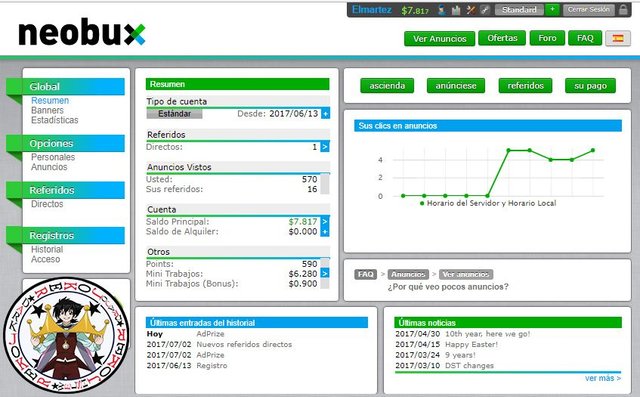
Task: Open Acceso under Registros
Action: [x=45, y=259]
